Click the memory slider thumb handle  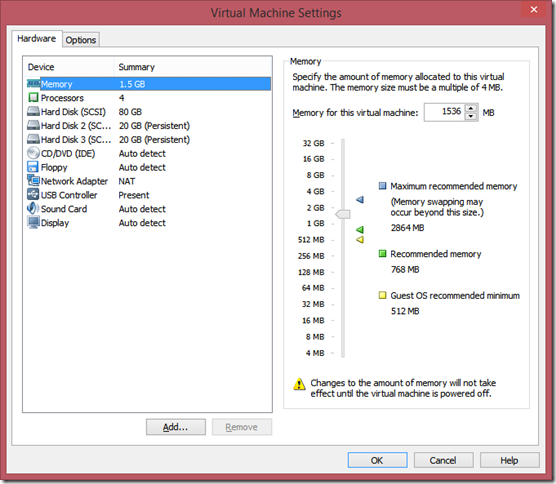click(343, 214)
